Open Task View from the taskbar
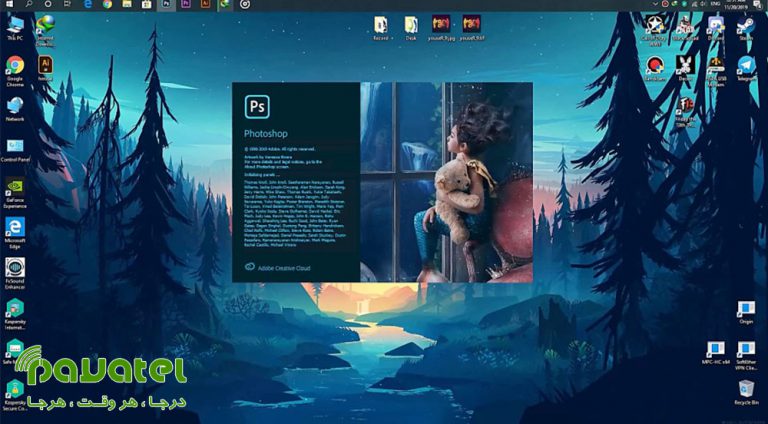Image resolution: width=768 pixels, height=424 pixels. point(68,4)
